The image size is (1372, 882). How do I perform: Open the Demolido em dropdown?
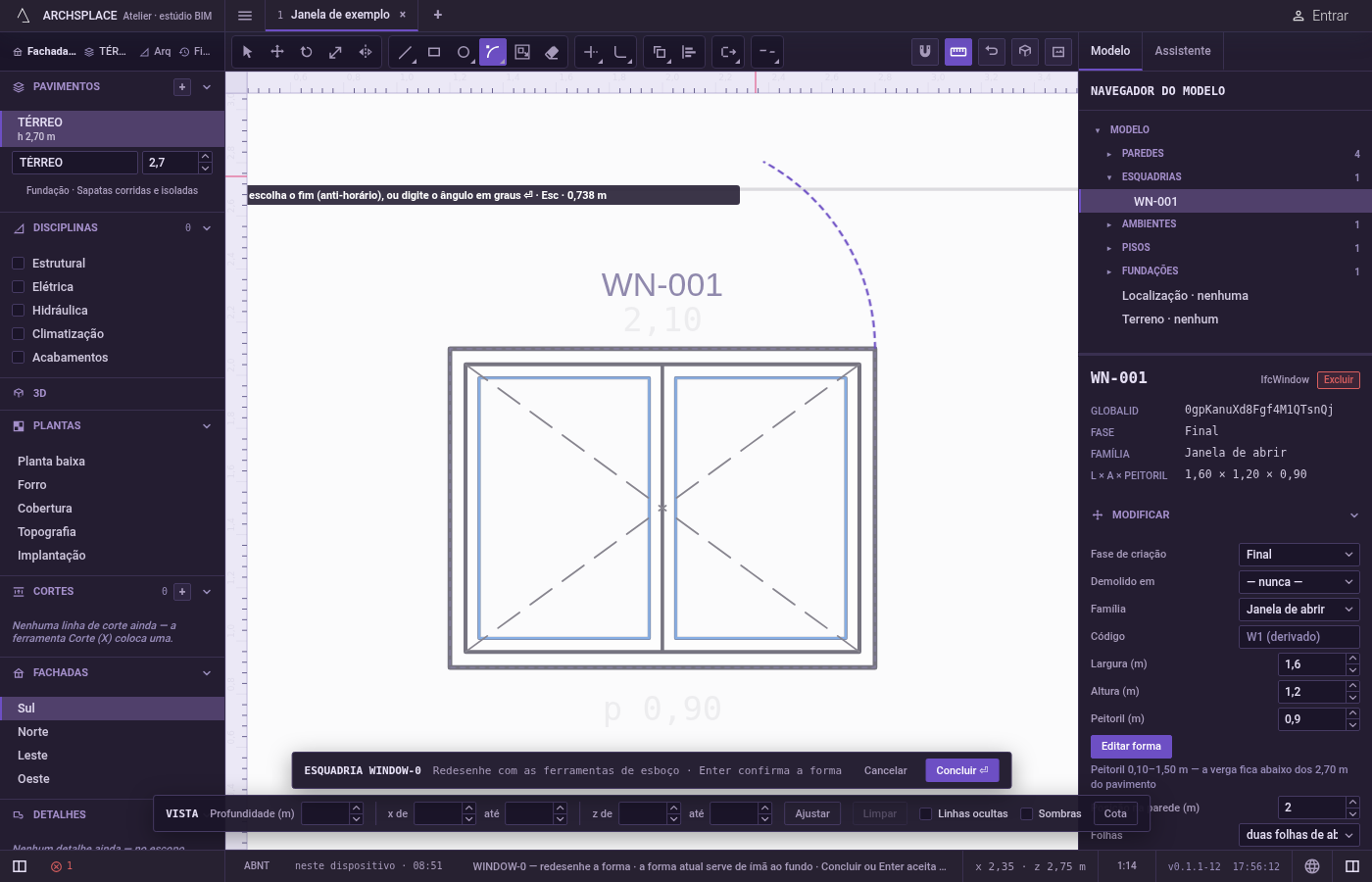pos(1298,582)
